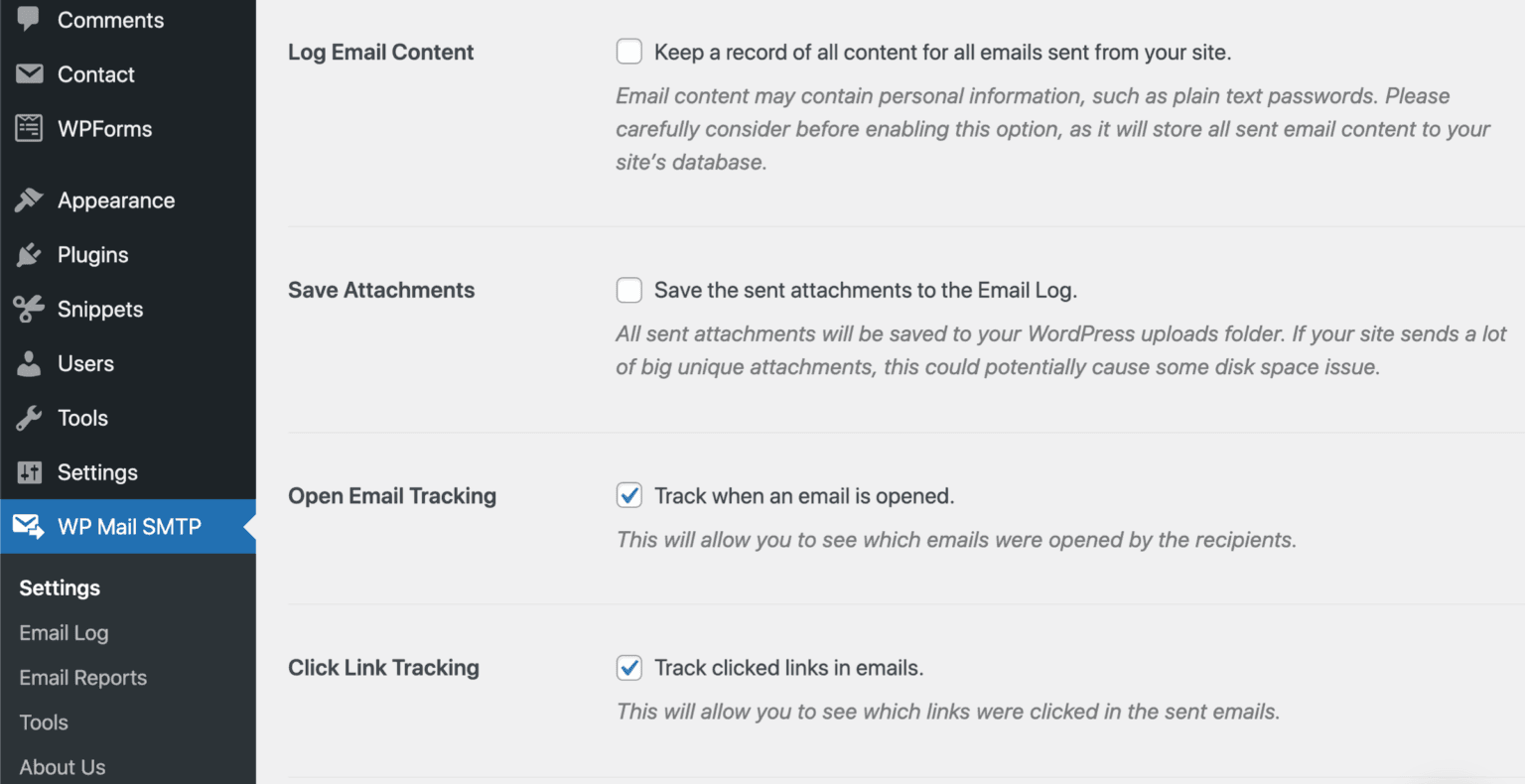Enable the Log Email Content checkbox
This screenshot has height=784, width=1525.
coord(629,51)
